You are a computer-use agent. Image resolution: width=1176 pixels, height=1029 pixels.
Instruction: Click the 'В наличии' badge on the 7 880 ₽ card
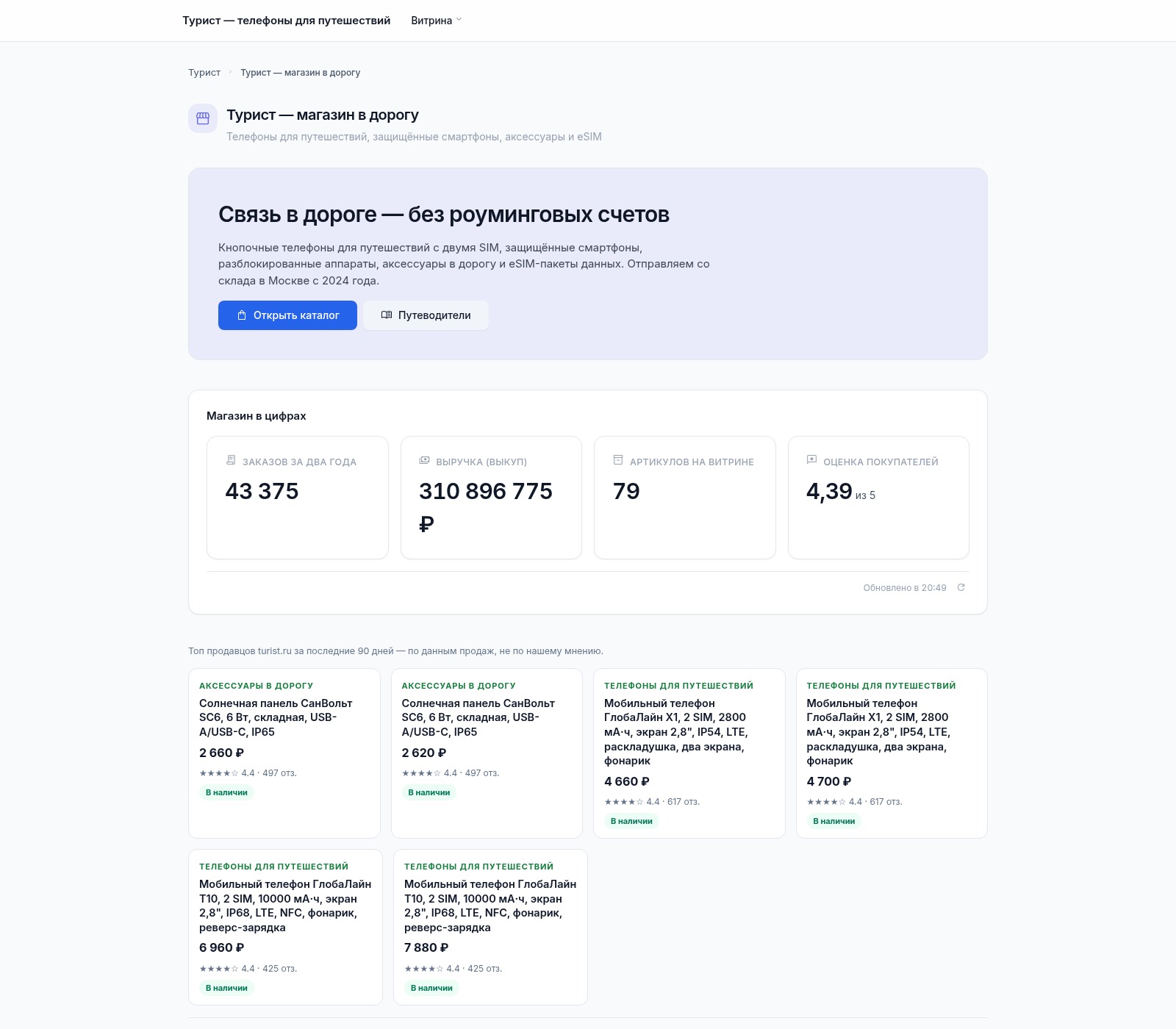[431, 988]
